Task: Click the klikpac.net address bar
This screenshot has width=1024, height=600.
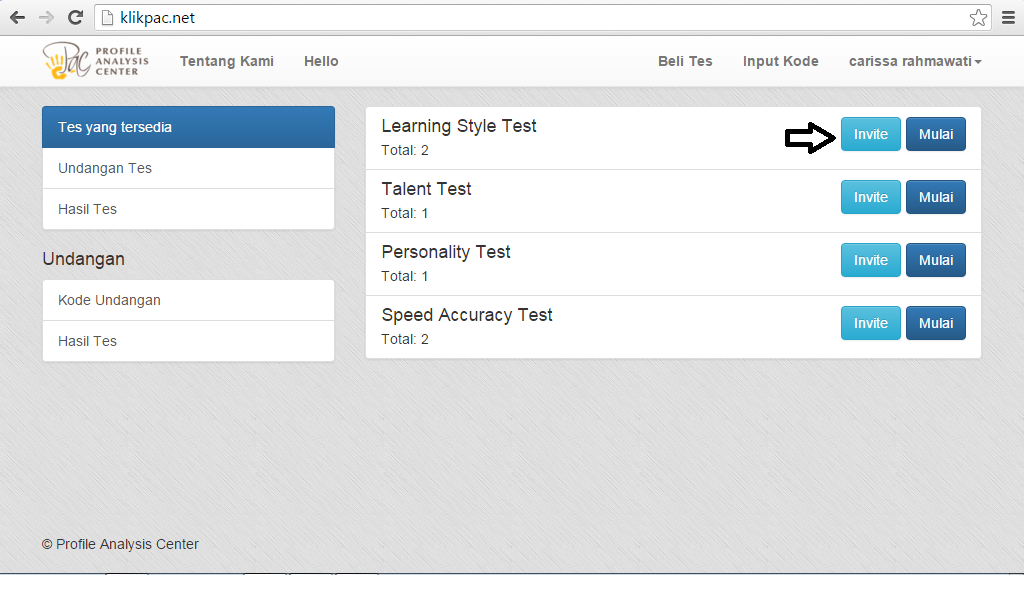Action: 530,17
